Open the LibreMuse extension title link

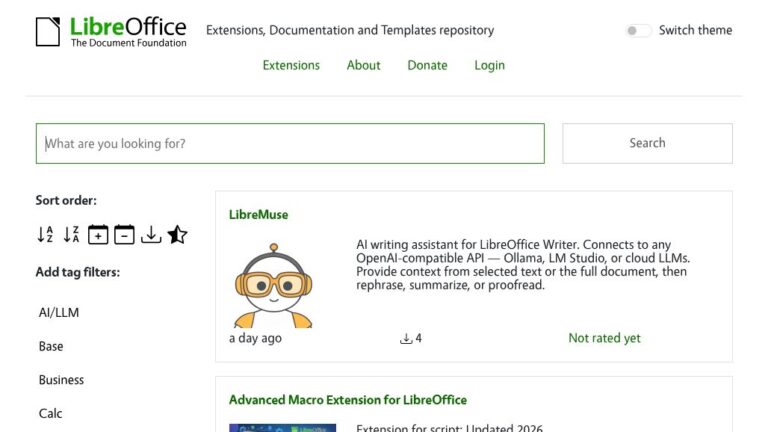click(x=258, y=215)
